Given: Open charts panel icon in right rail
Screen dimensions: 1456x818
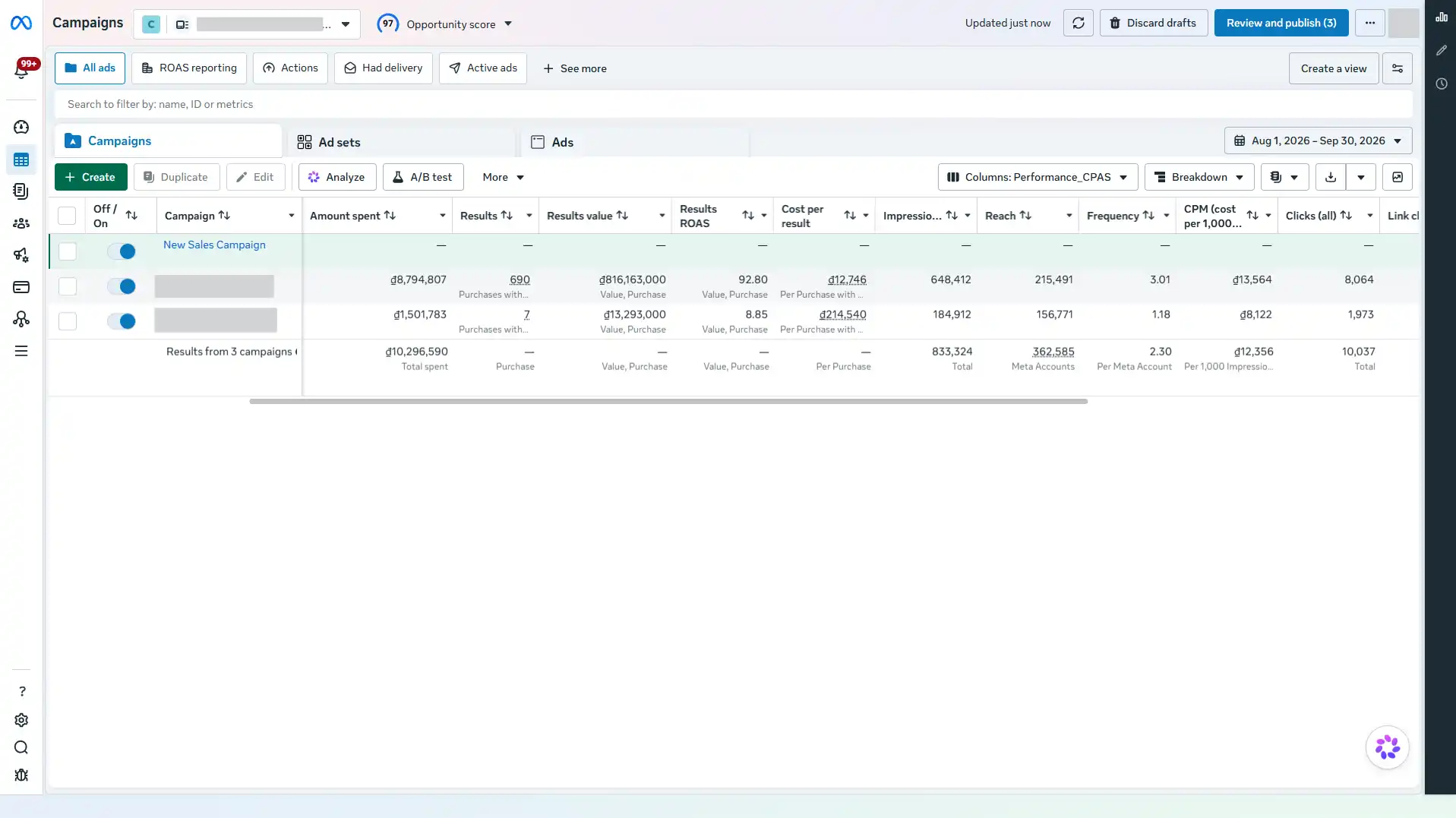Looking at the screenshot, I should (1441, 17).
